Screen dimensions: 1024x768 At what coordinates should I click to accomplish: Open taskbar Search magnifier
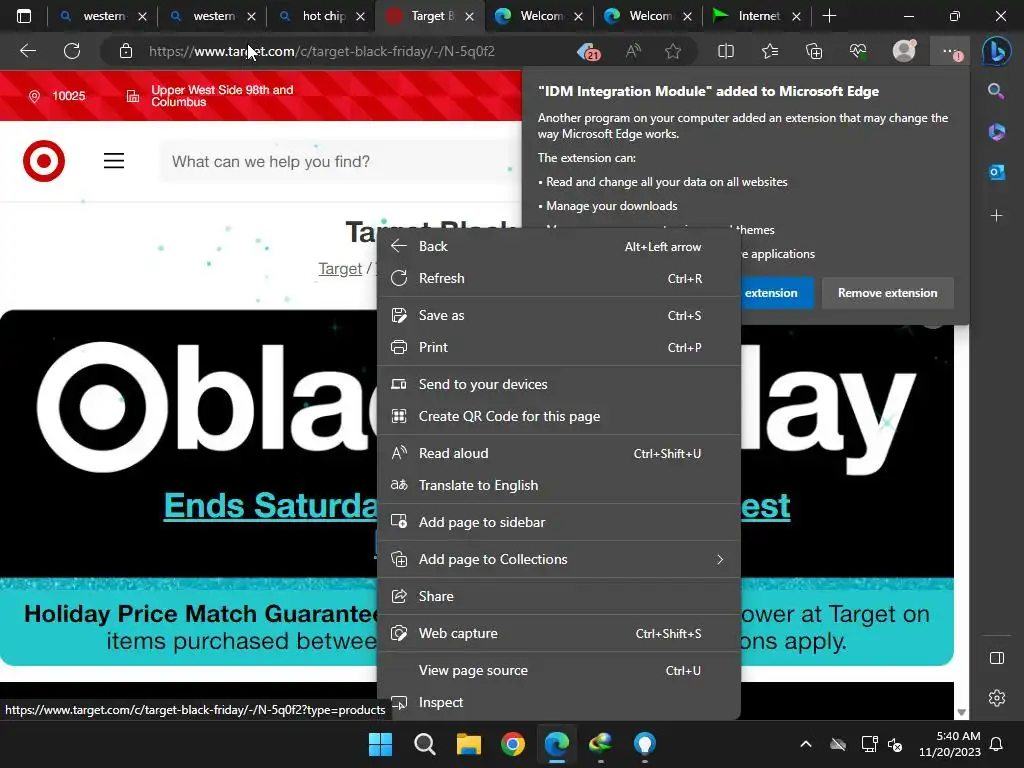click(x=424, y=744)
